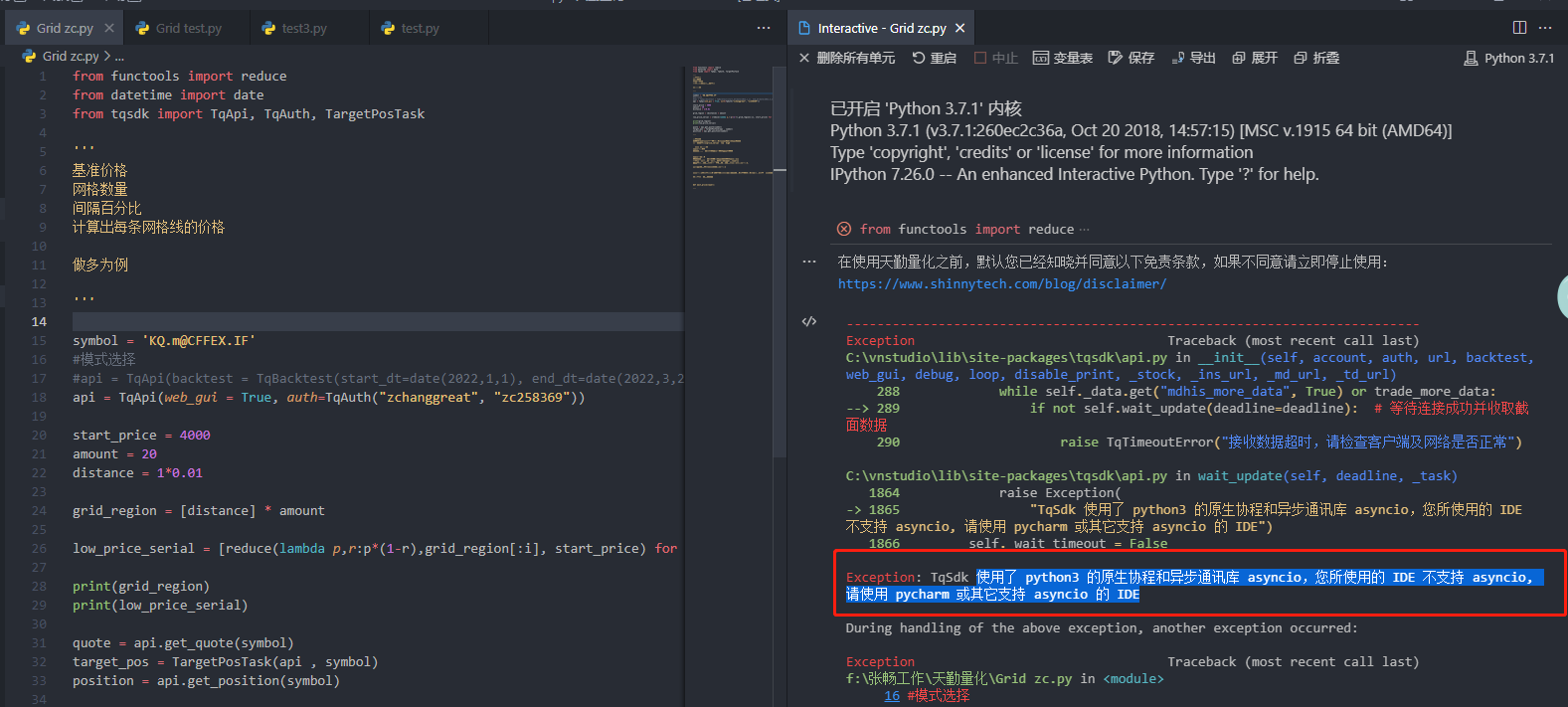Click the IPython 7.26.0 info line
Screen dimensions: 1568x707
coord(1075,174)
